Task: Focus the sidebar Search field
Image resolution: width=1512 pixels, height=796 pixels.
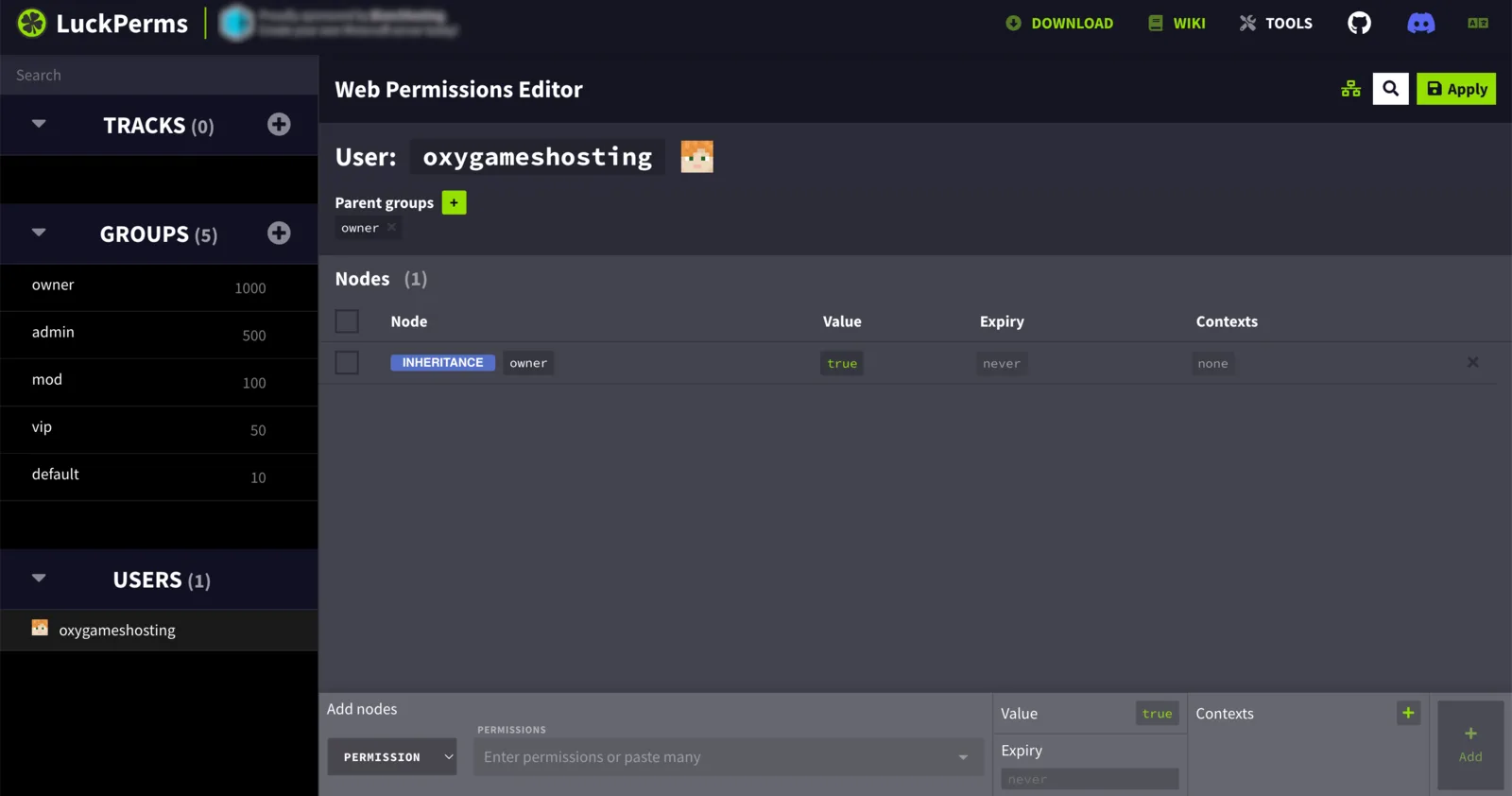Action: coord(159,75)
